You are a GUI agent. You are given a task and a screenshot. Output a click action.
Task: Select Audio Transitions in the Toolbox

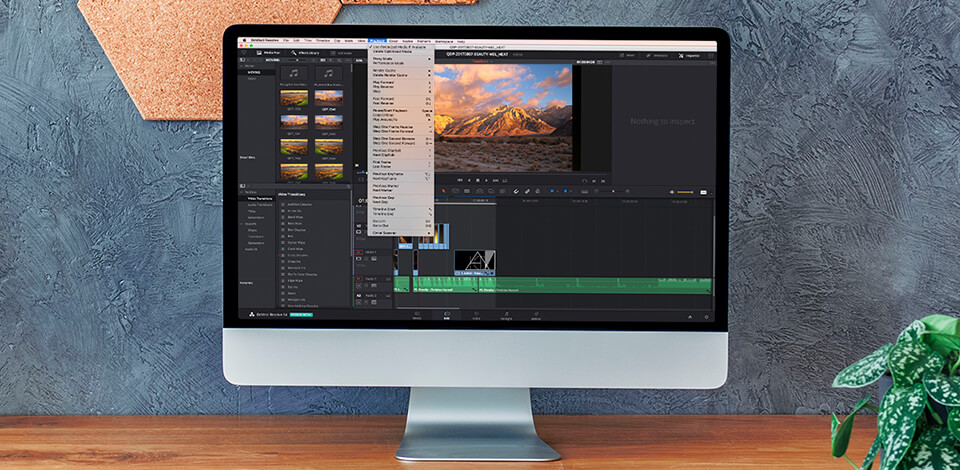click(260, 205)
